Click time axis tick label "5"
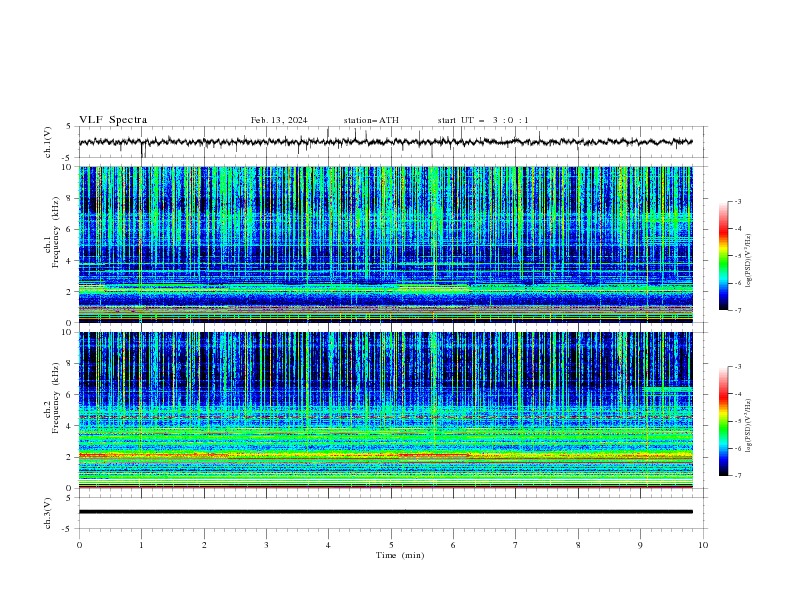This screenshot has height=612, width=792. tap(391, 545)
